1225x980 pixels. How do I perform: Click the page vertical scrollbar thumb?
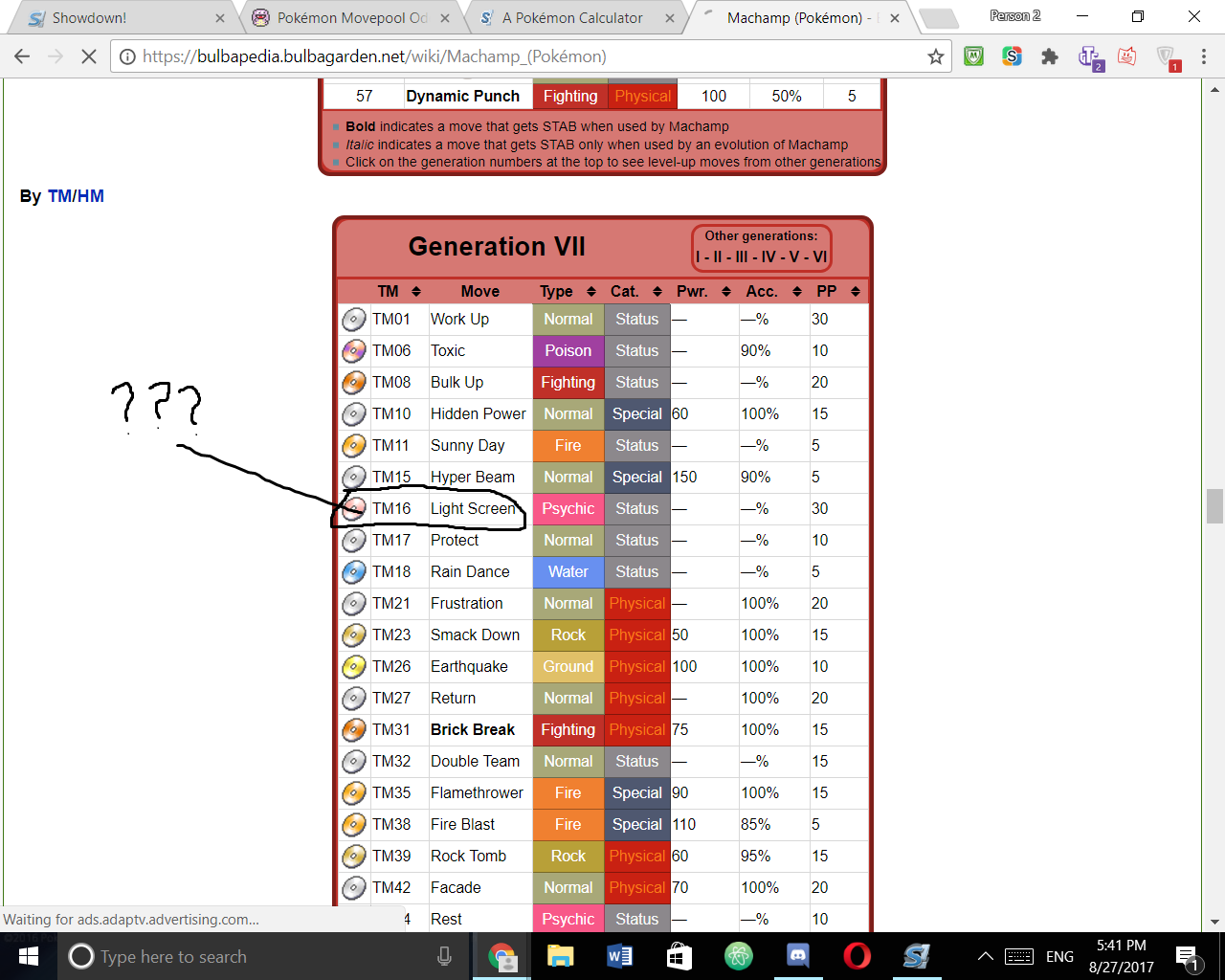(1214, 506)
